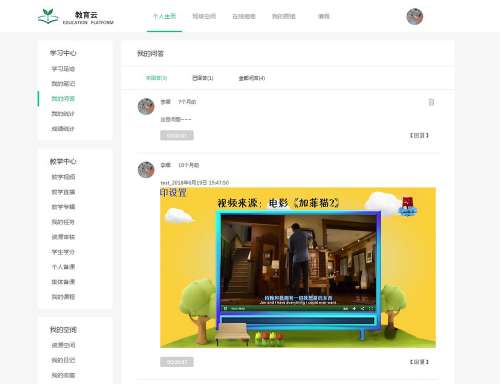500x384 pixels.
Task: Click the delete icon on first question
Action: tap(431, 102)
